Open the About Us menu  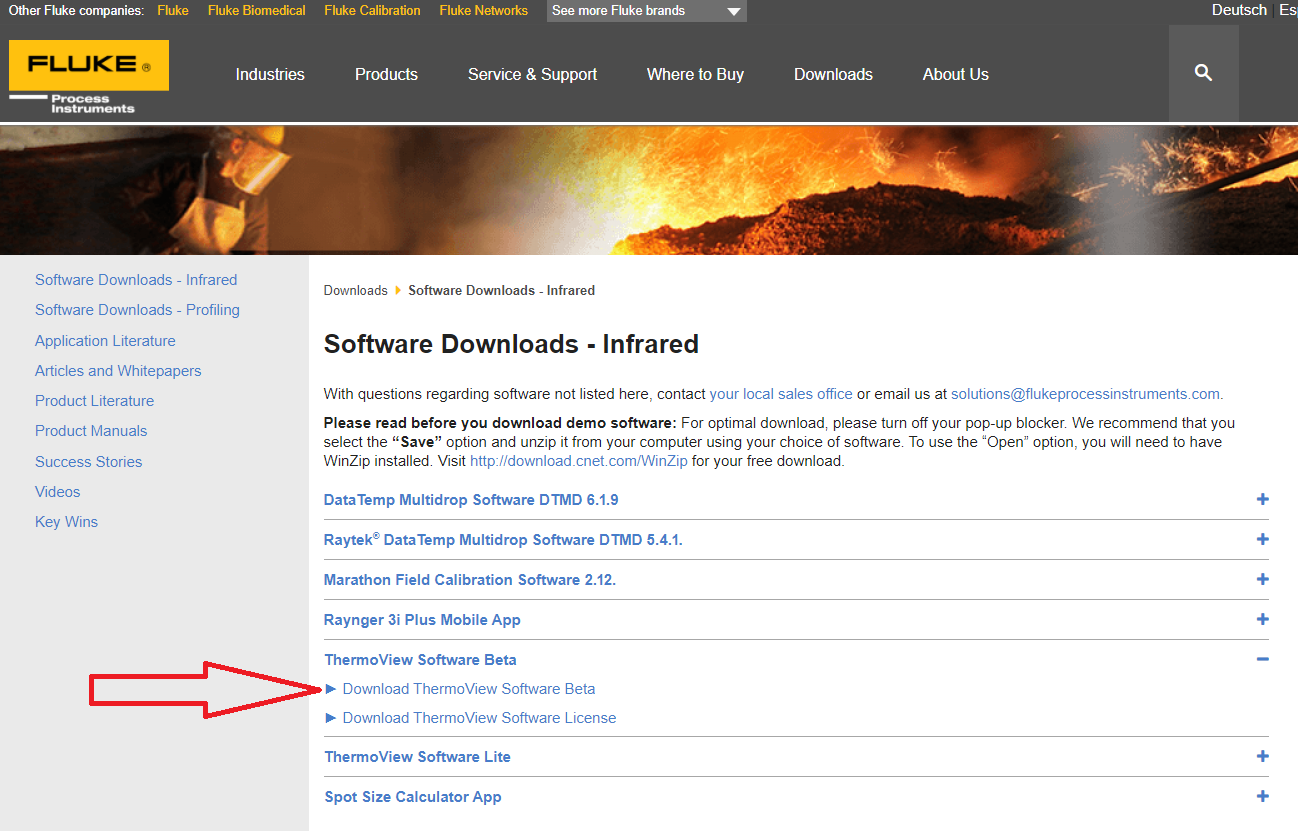[x=956, y=74]
